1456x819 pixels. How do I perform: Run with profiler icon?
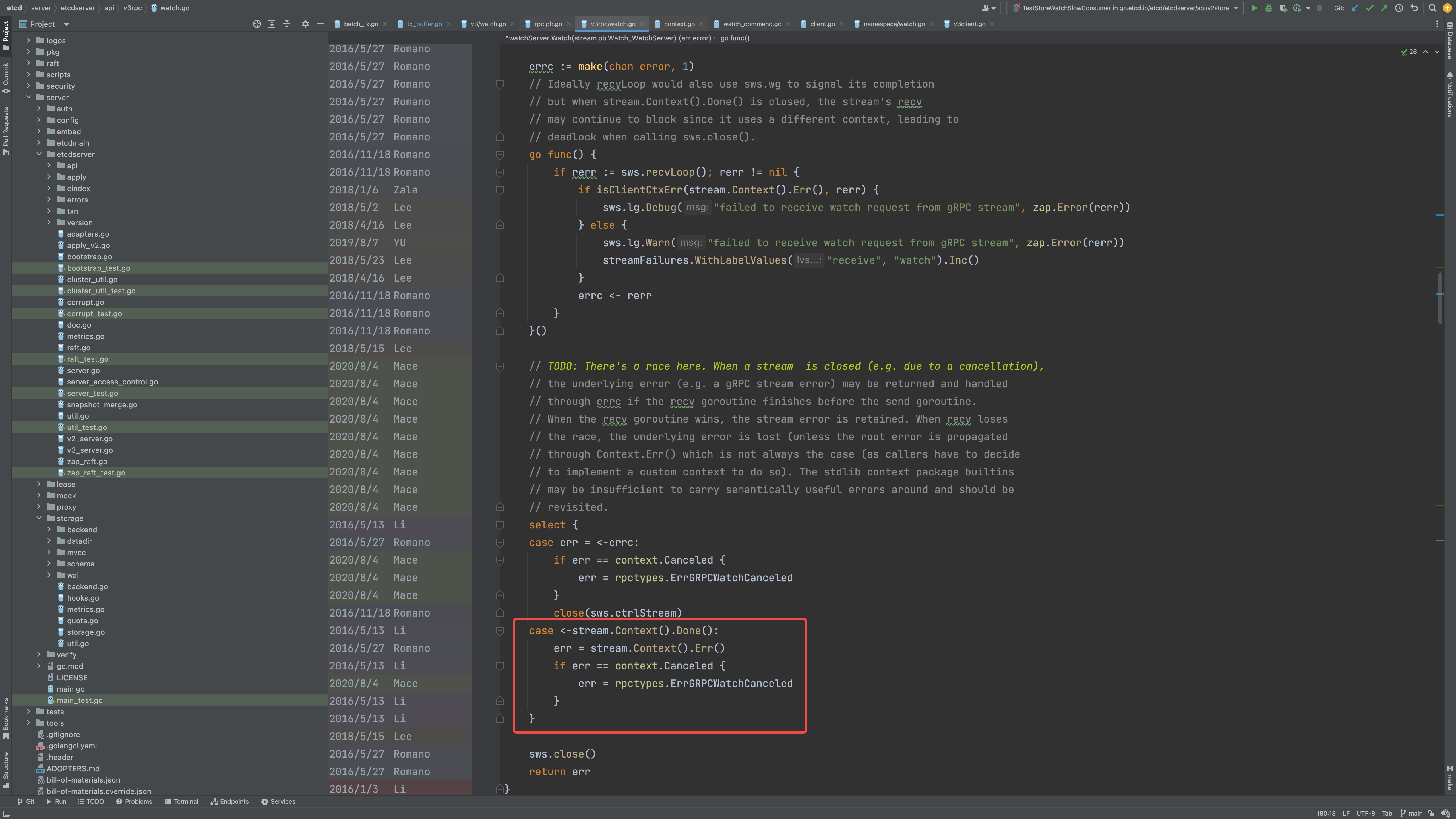click(1297, 8)
